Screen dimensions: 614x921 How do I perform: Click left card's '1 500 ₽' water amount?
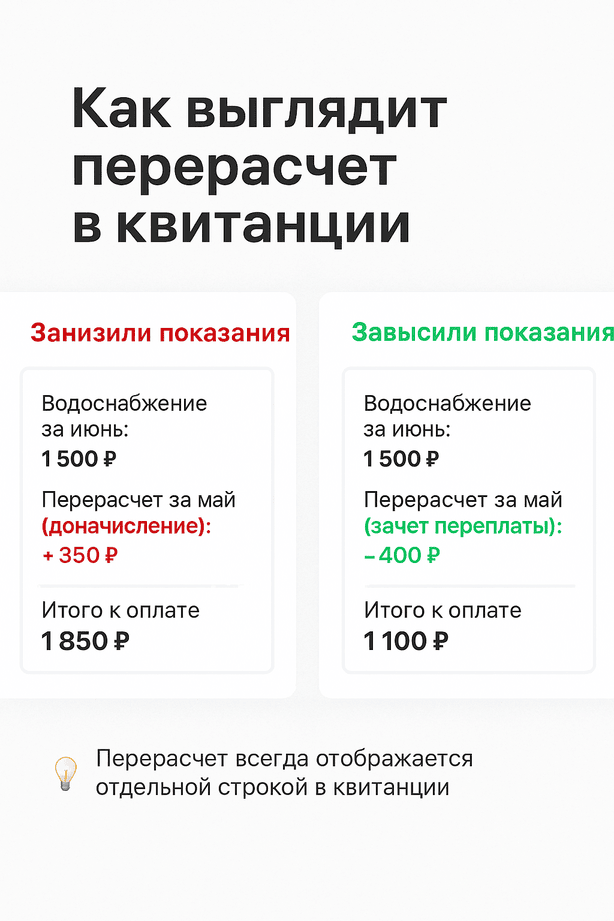(79, 459)
